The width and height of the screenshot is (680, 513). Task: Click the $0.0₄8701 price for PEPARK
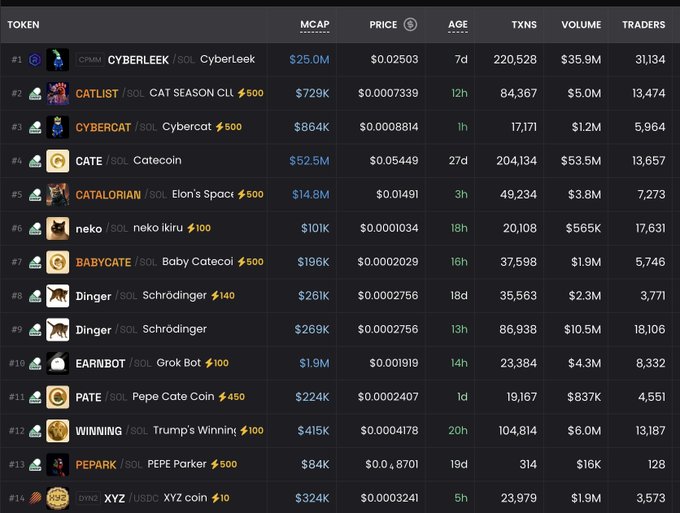coord(392,464)
